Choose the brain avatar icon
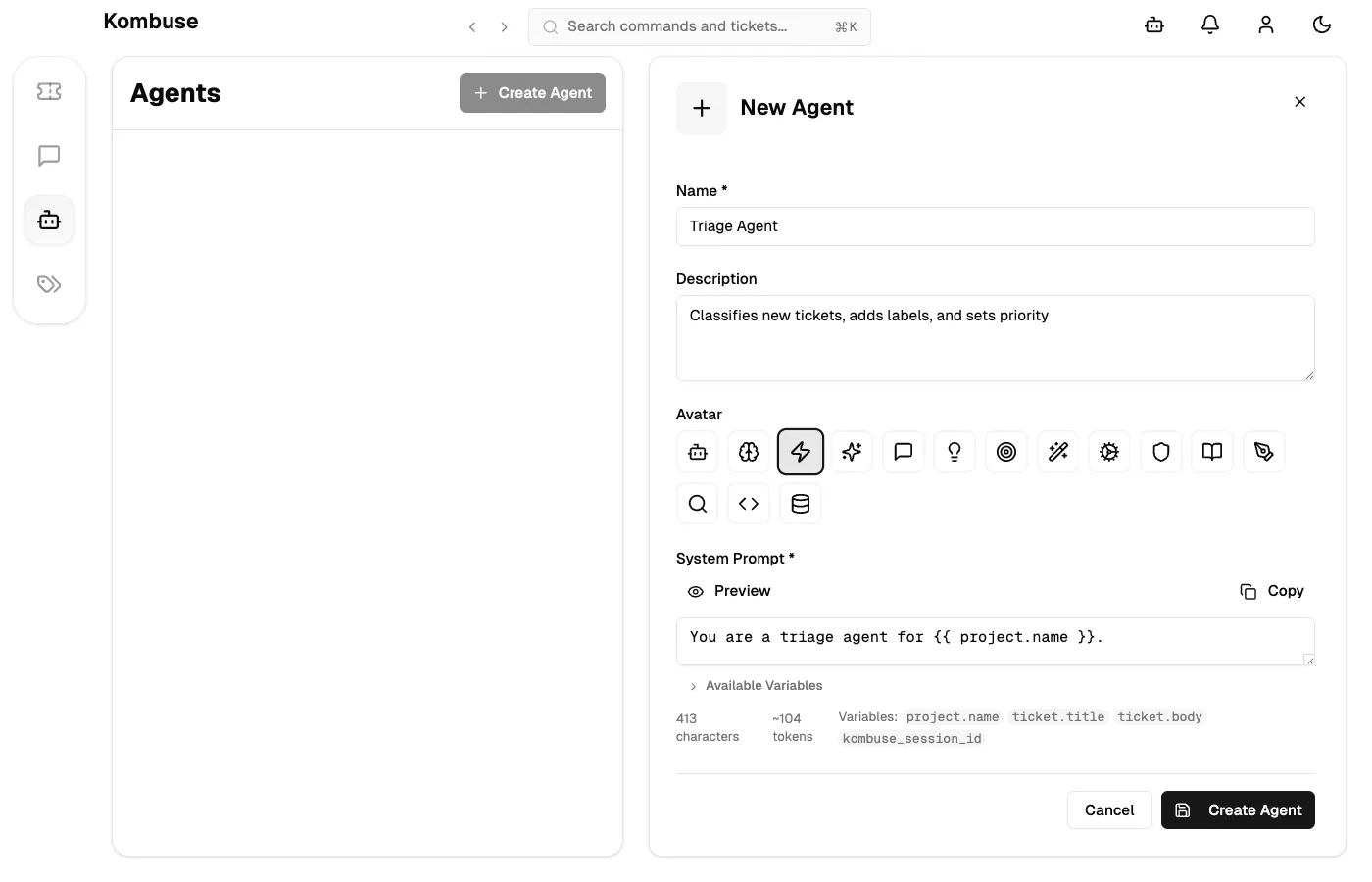The width and height of the screenshot is (1372, 882). 749,452
